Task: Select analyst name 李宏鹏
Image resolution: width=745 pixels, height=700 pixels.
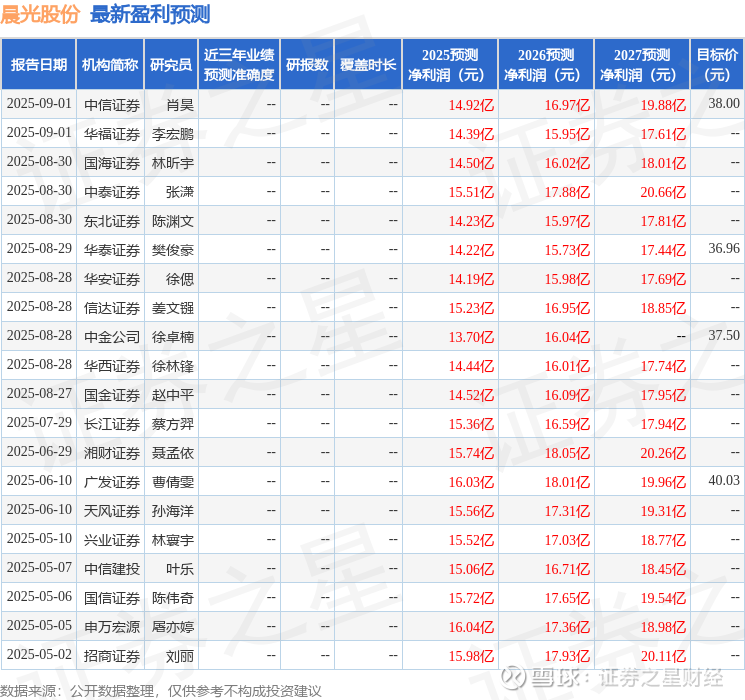Action: [x=173, y=134]
